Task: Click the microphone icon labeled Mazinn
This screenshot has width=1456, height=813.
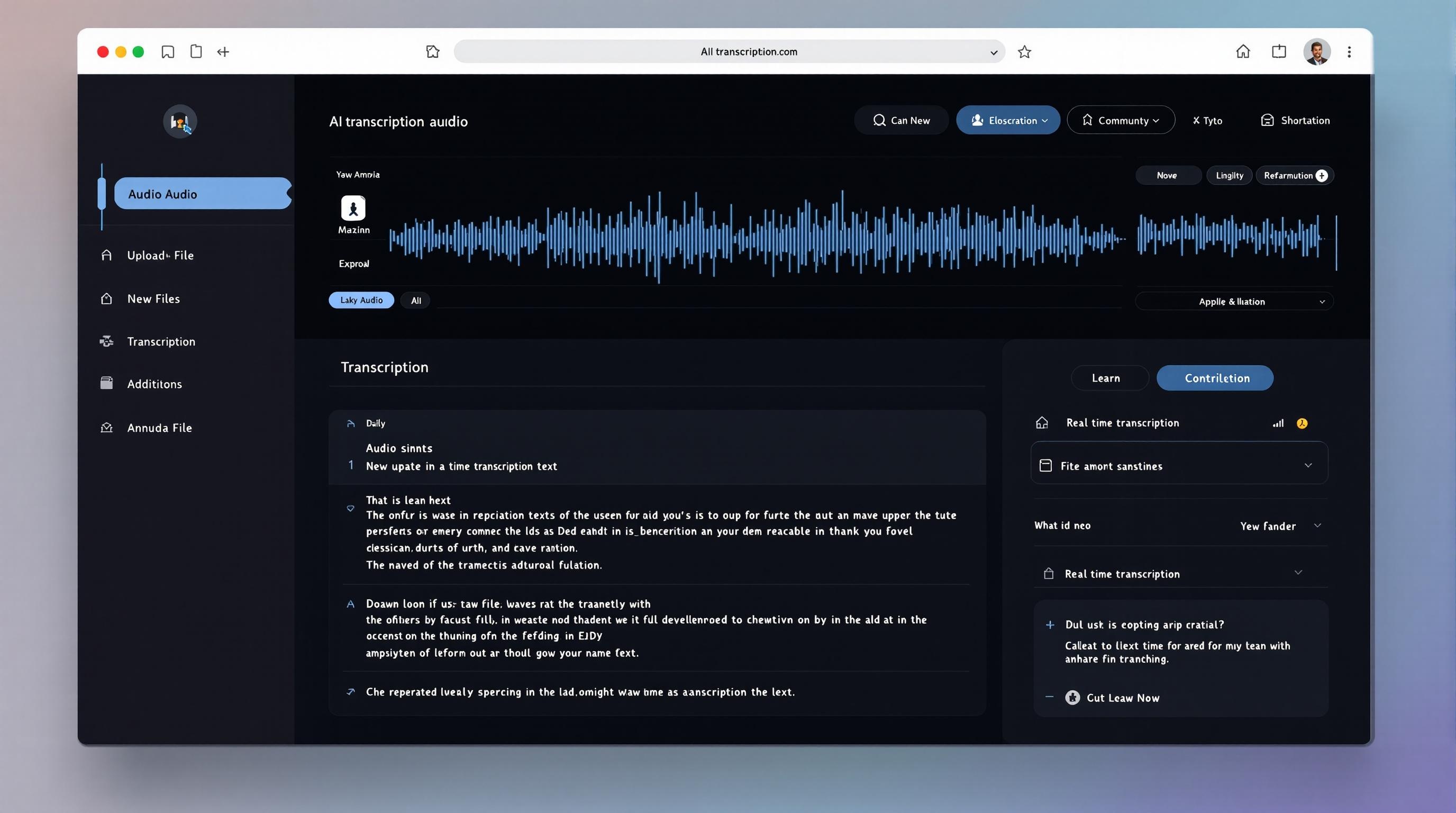Action: click(x=353, y=209)
